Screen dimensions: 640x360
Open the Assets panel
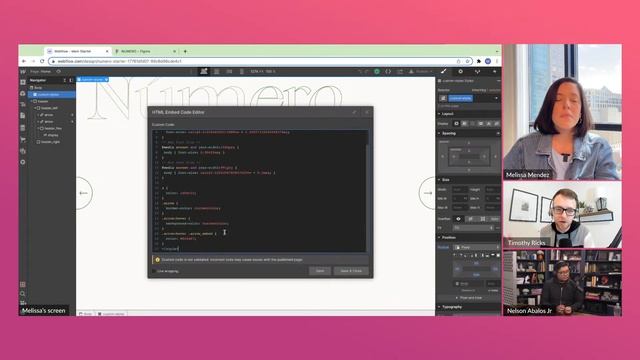coord(23,151)
